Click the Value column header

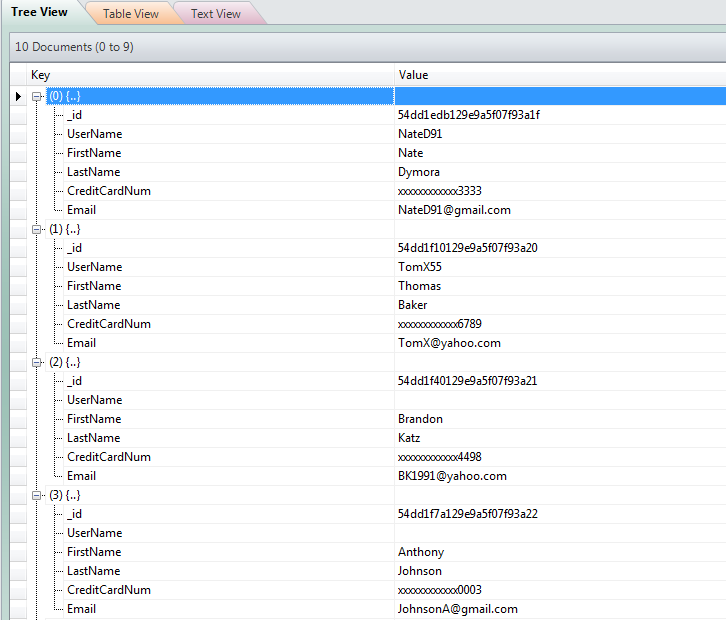point(560,75)
